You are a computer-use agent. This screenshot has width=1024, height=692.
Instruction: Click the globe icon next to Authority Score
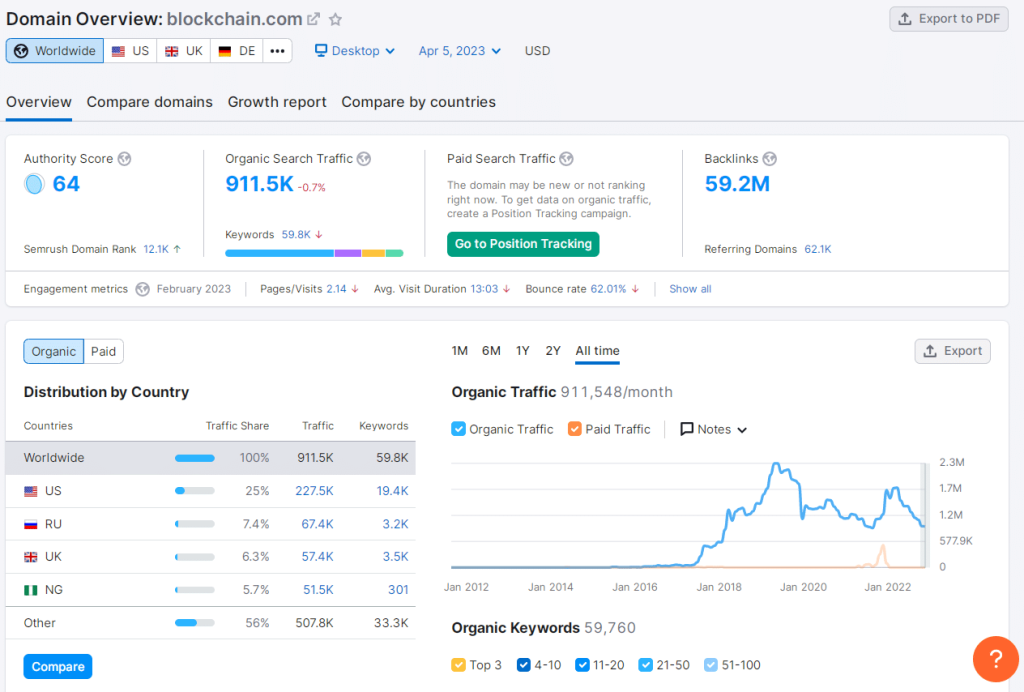[124, 158]
